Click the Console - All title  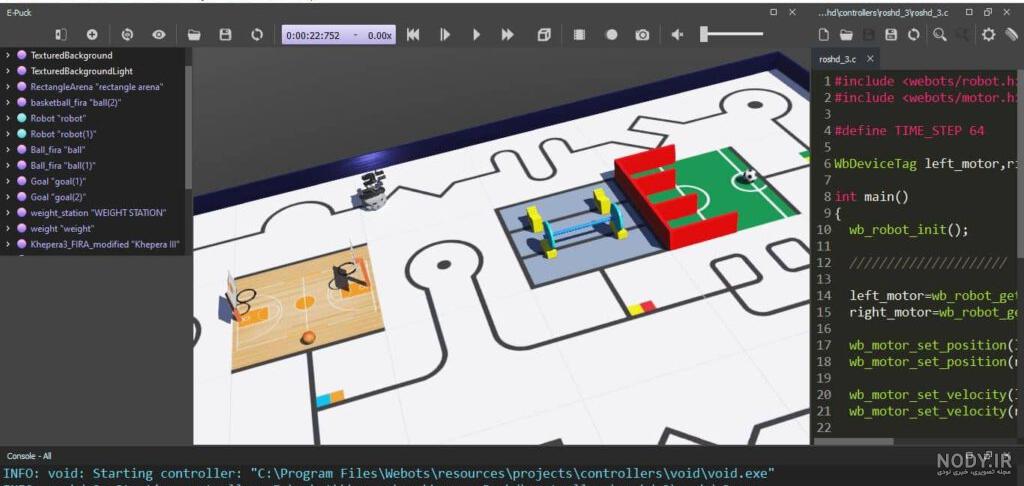point(29,456)
